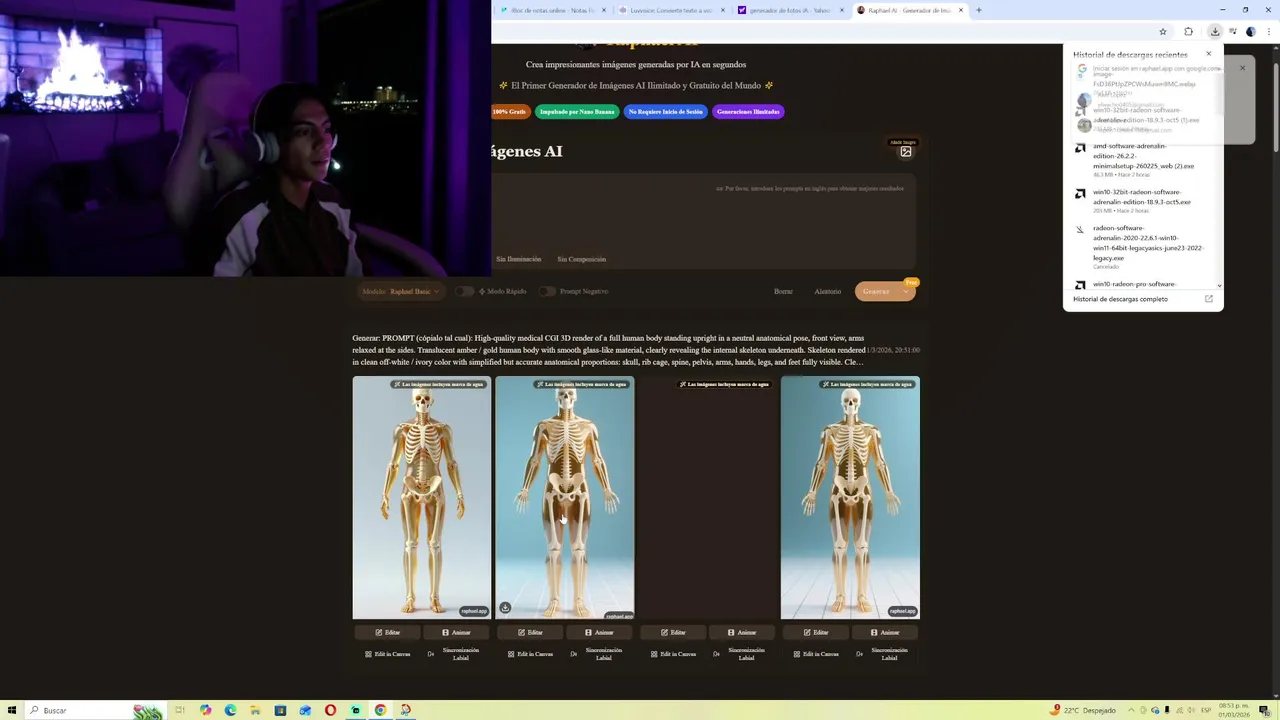
Task: Open Microsoft Edge from the taskbar
Action: tap(230, 710)
